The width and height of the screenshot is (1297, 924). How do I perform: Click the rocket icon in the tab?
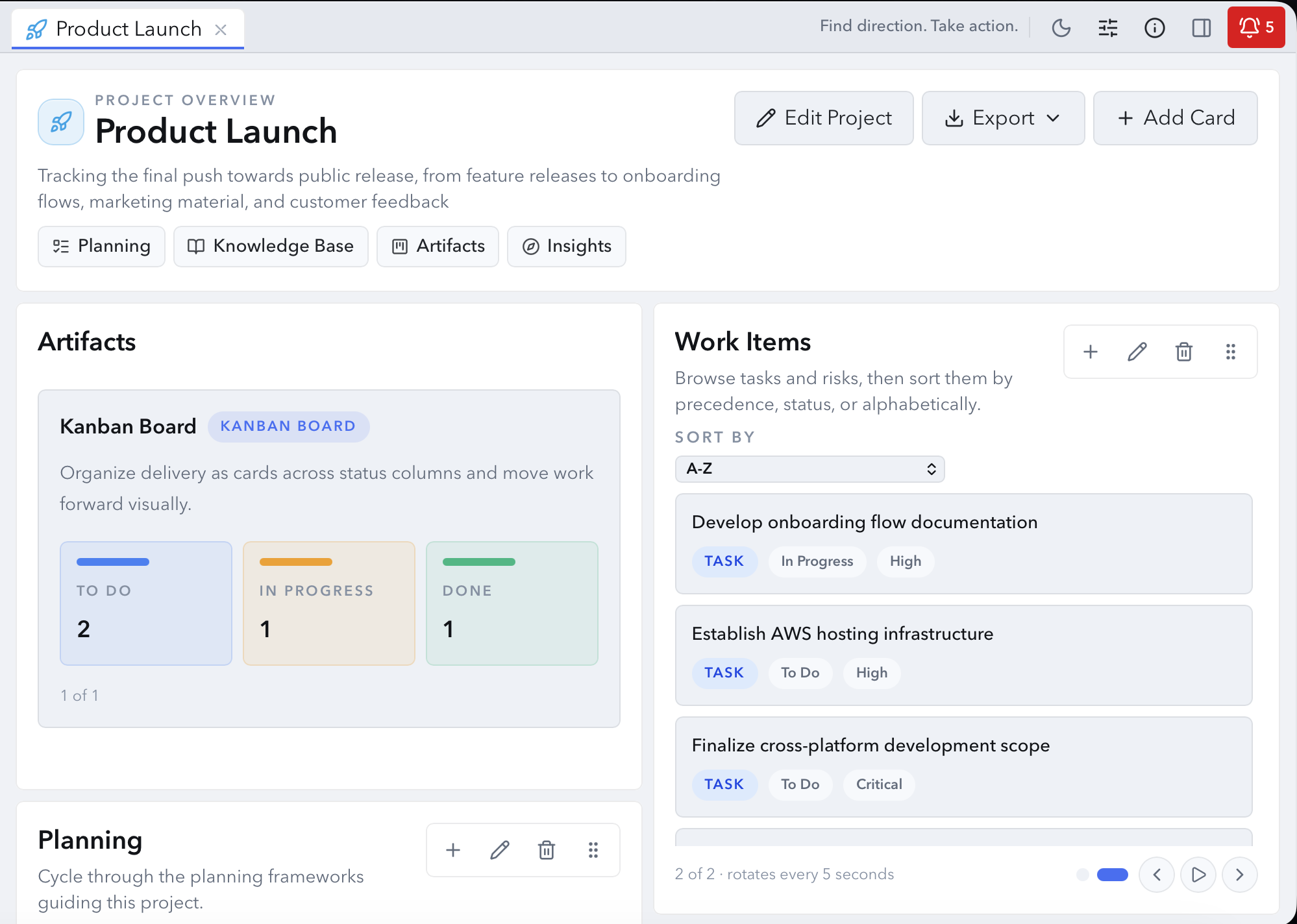pyautogui.click(x=36, y=29)
